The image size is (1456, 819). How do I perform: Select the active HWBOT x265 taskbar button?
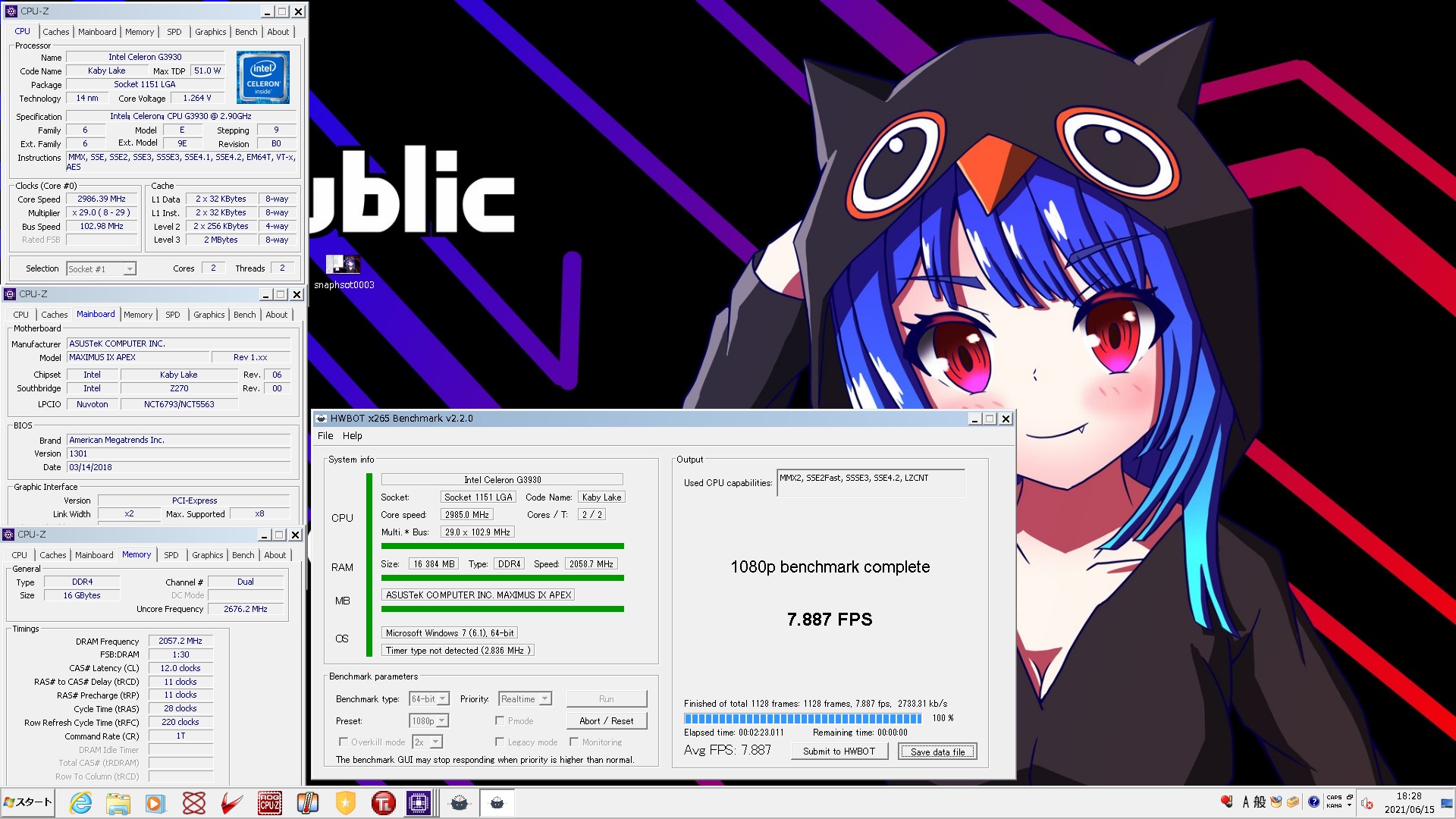pos(497,803)
